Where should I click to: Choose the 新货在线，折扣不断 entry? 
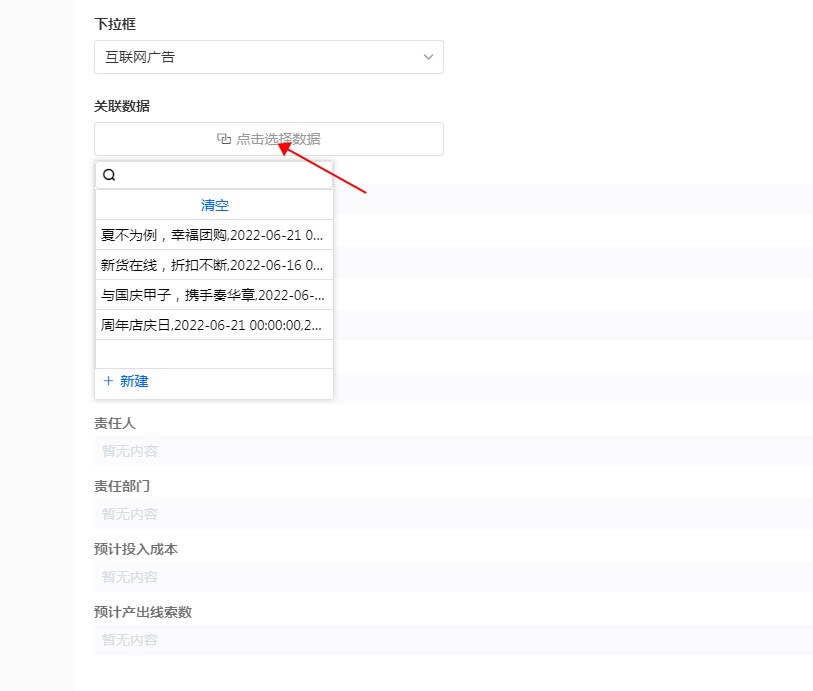pyautogui.click(x=213, y=265)
